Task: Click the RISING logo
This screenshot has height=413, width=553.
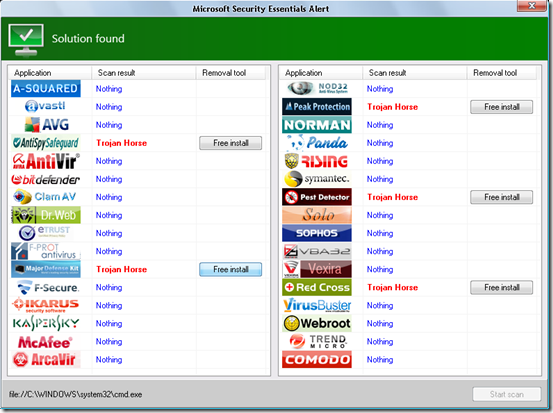Action: (317, 161)
